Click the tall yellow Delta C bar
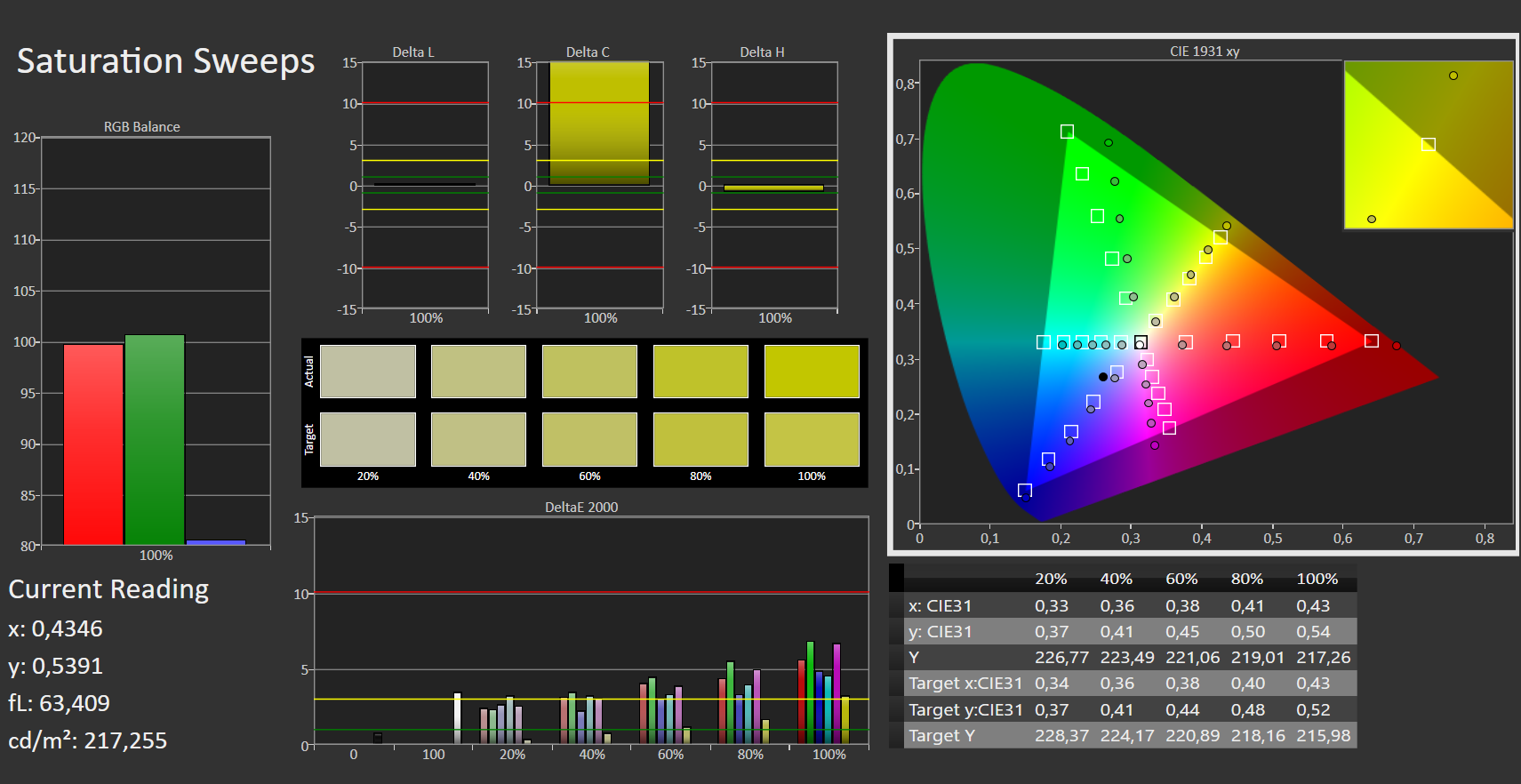Viewport: 1521px width, 784px height. pos(599,123)
